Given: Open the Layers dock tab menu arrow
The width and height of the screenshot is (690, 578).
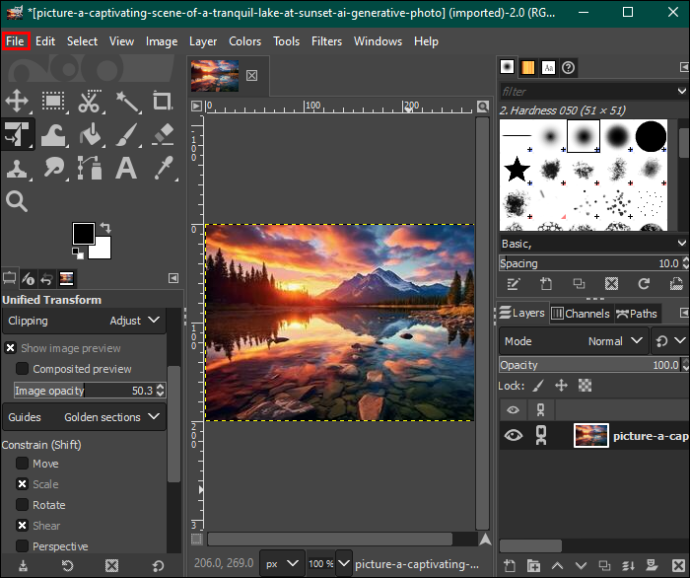Looking at the screenshot, I should 684,313.
